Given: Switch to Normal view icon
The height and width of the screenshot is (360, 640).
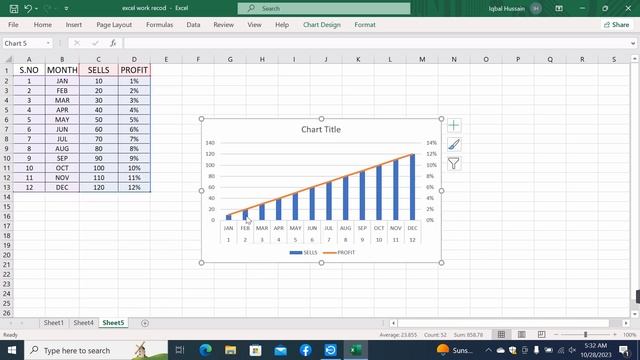Looking at the screenshot, I should click(501, 335).
